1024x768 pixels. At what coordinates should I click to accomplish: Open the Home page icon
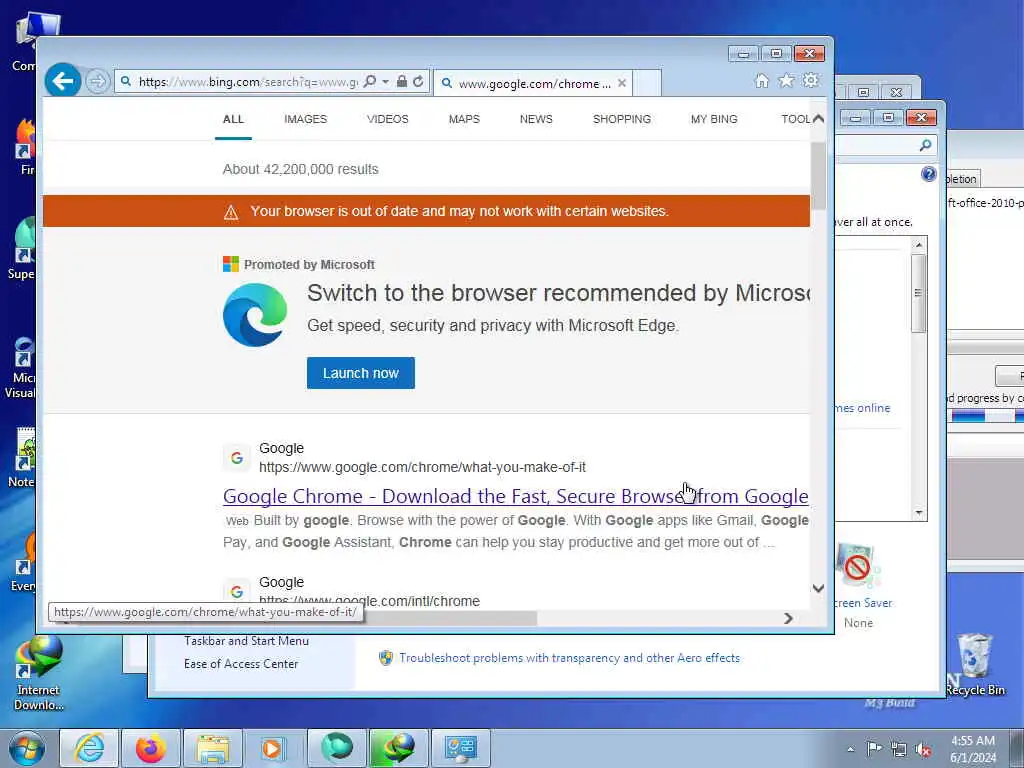point(761,80)
